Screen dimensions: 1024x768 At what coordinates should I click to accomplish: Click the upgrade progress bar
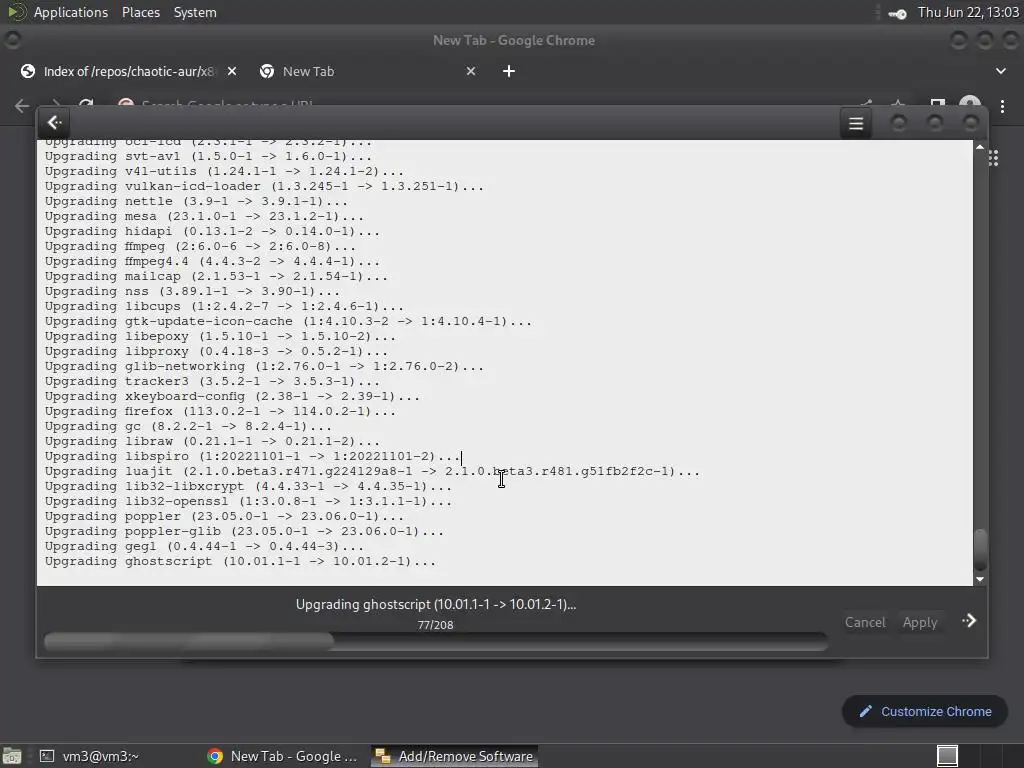(436, 641)
